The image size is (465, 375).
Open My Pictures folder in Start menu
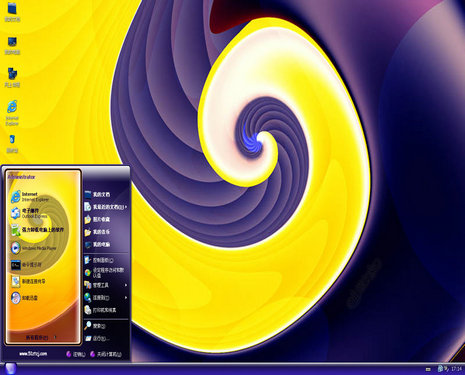pos(97,219)
